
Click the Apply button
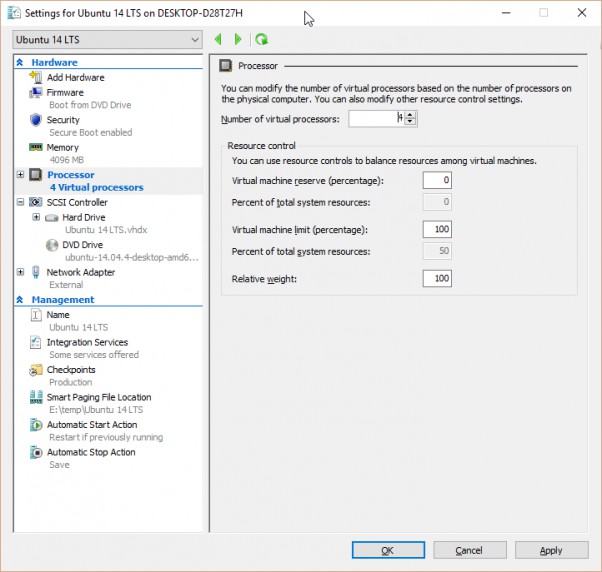pyautogui.click(x=551, y=550)
